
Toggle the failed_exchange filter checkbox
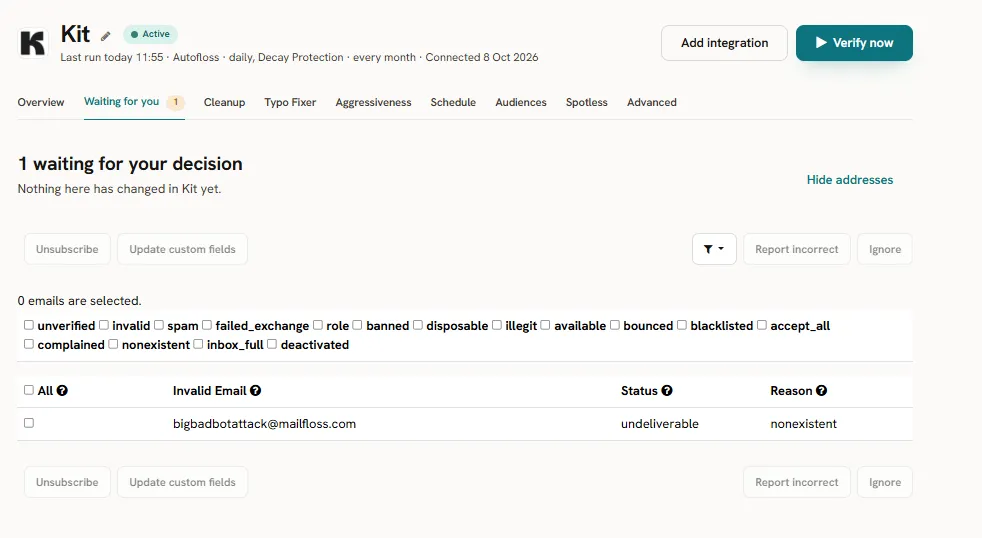tap(207, 324)
